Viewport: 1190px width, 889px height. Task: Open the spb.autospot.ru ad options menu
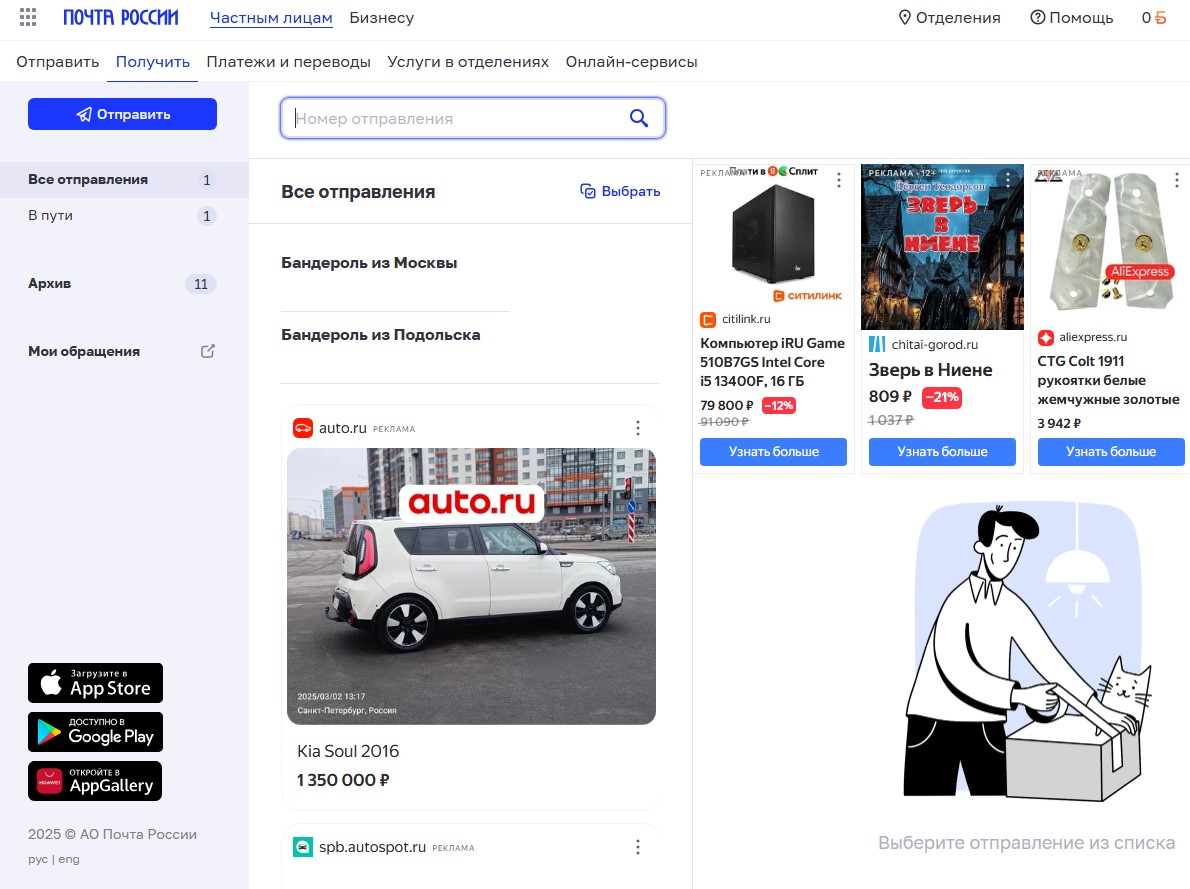(x=638, y=847)
